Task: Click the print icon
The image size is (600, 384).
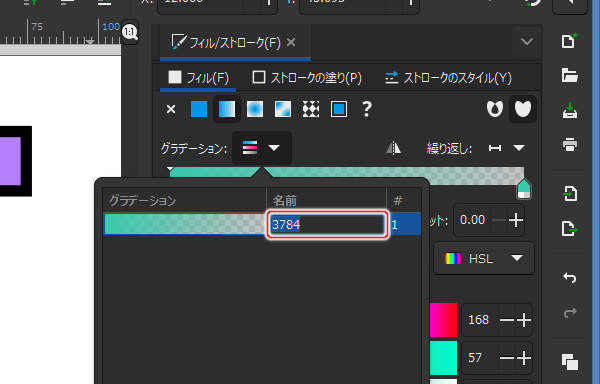Action: tap(569, 145)
